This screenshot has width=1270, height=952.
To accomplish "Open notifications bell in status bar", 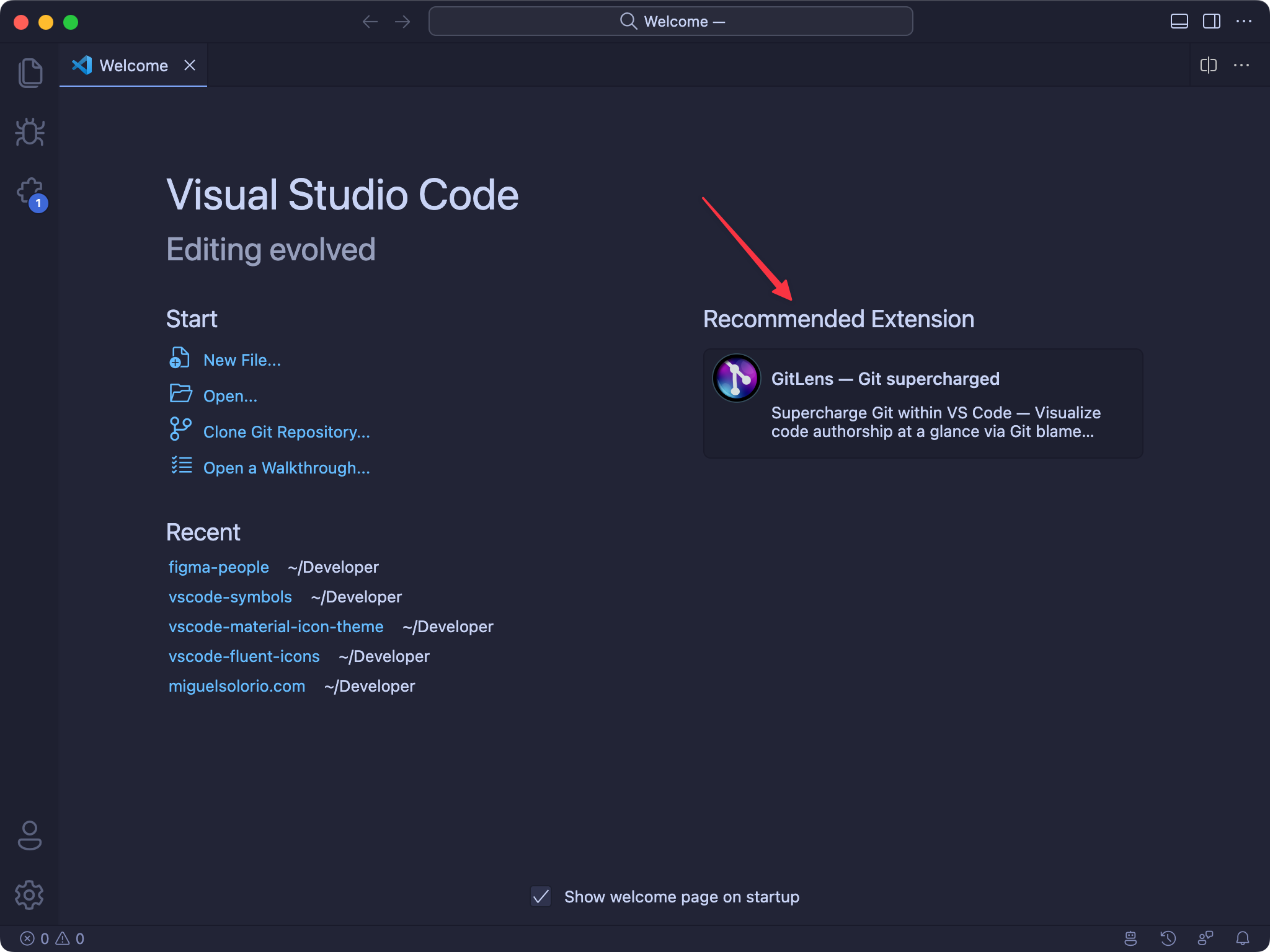I will (1242, 938).
